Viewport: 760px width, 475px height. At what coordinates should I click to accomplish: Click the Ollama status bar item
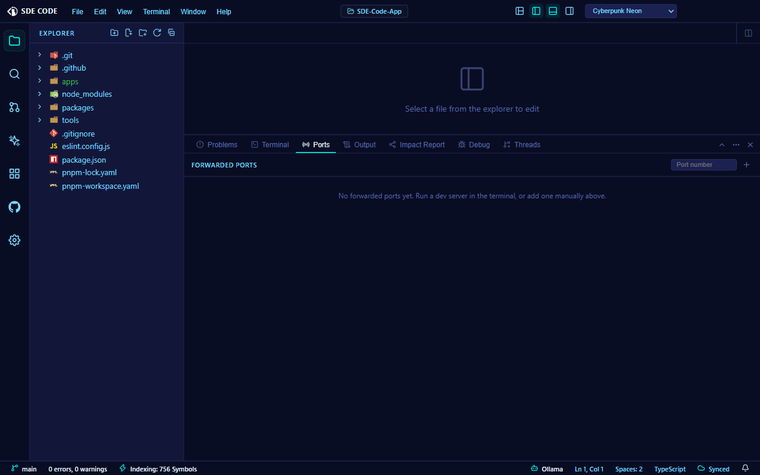tap(547, 469)
